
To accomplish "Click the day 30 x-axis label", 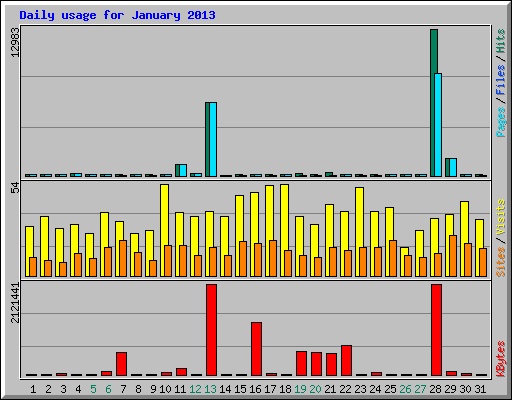I will [465, 389].
